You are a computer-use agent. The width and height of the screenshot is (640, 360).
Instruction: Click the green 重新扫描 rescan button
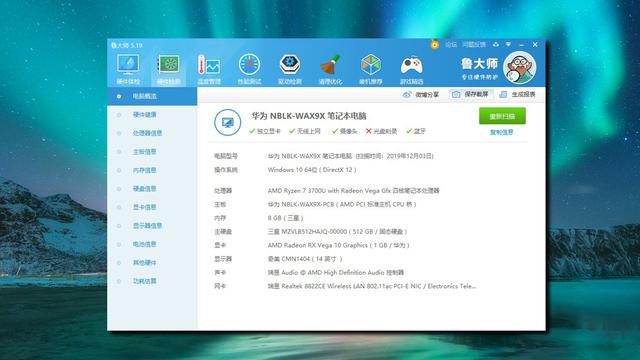[502, 116]
